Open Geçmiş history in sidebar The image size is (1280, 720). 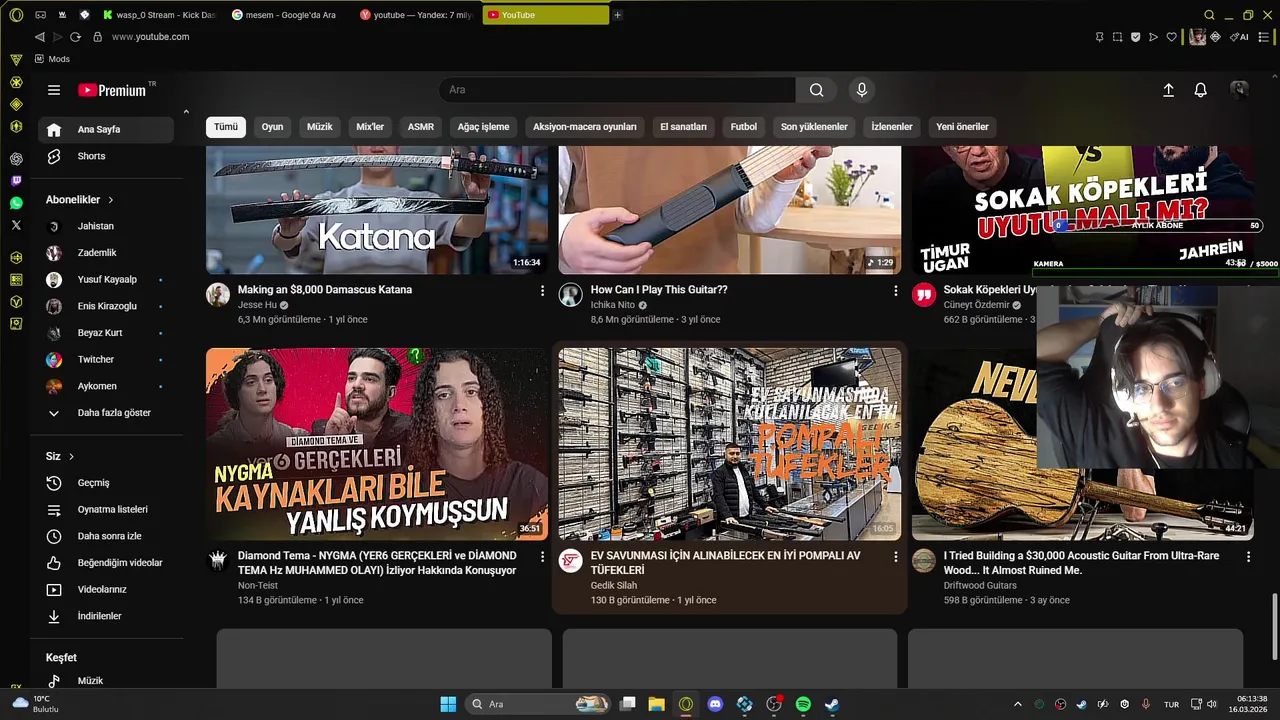(106, 483)
